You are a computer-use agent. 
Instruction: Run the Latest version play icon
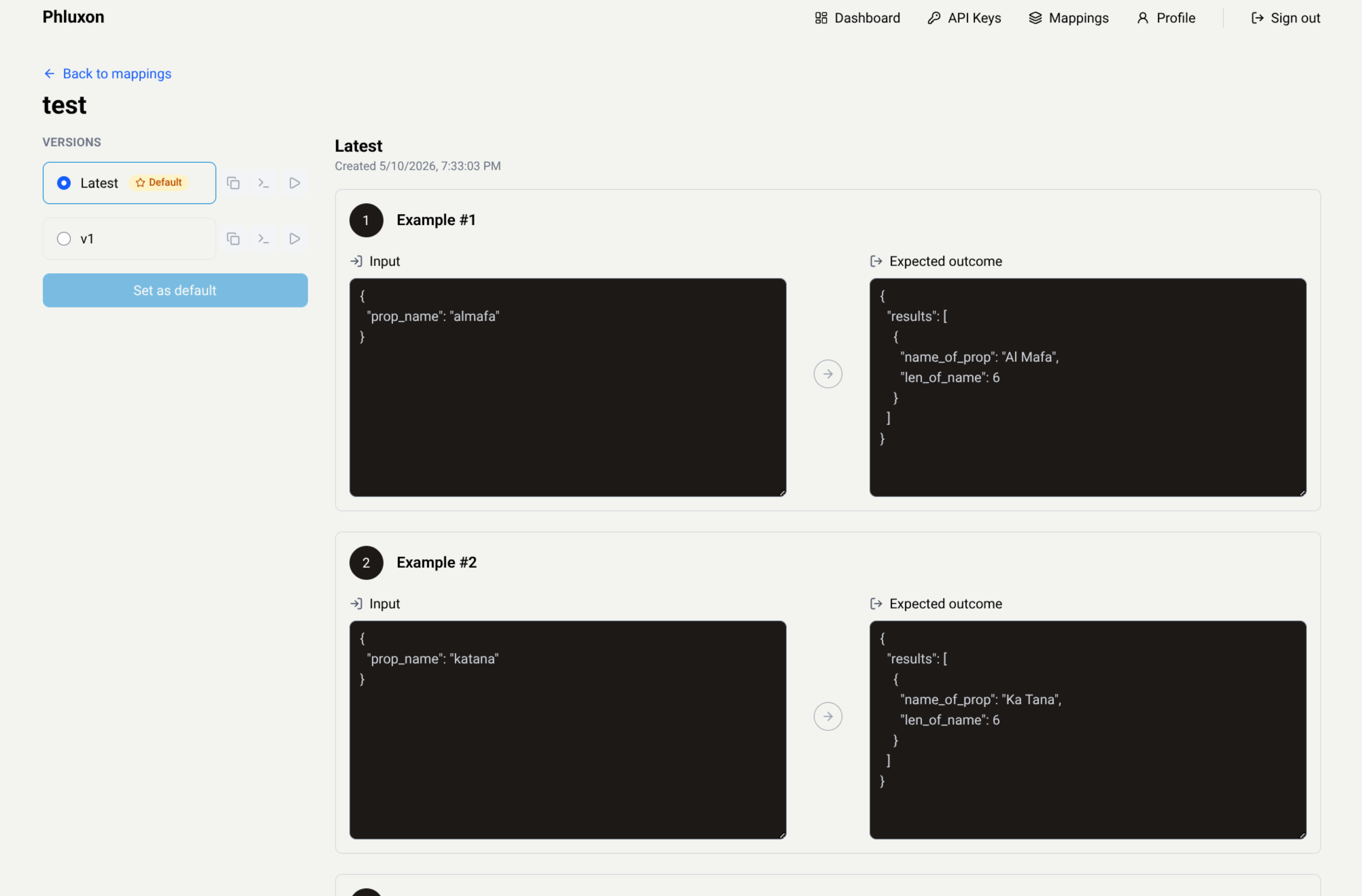(x=295, y=183)
